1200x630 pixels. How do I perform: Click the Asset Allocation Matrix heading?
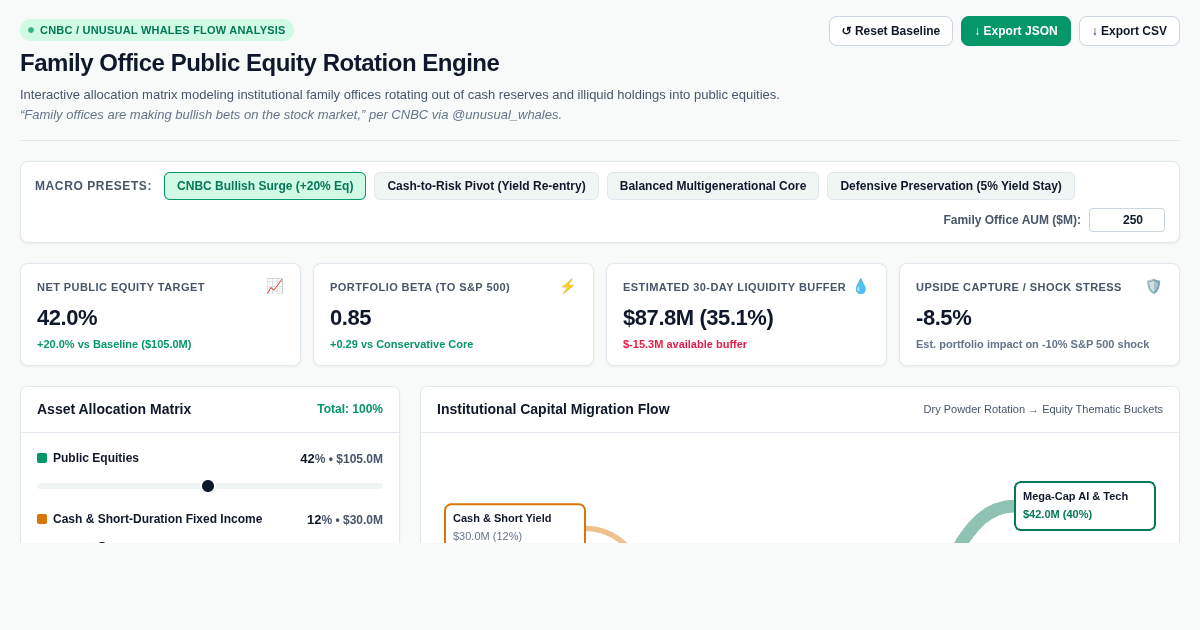click(x=114, y=409)
